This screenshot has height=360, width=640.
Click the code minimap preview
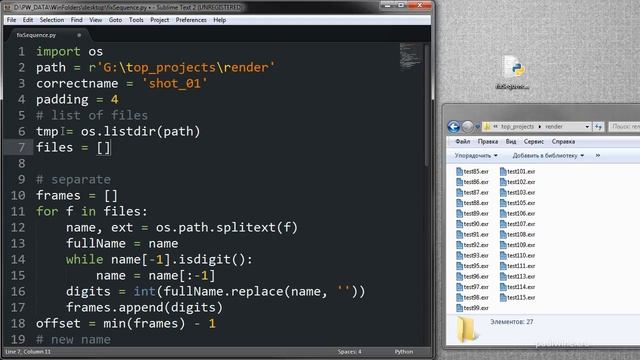pos(411,56)
